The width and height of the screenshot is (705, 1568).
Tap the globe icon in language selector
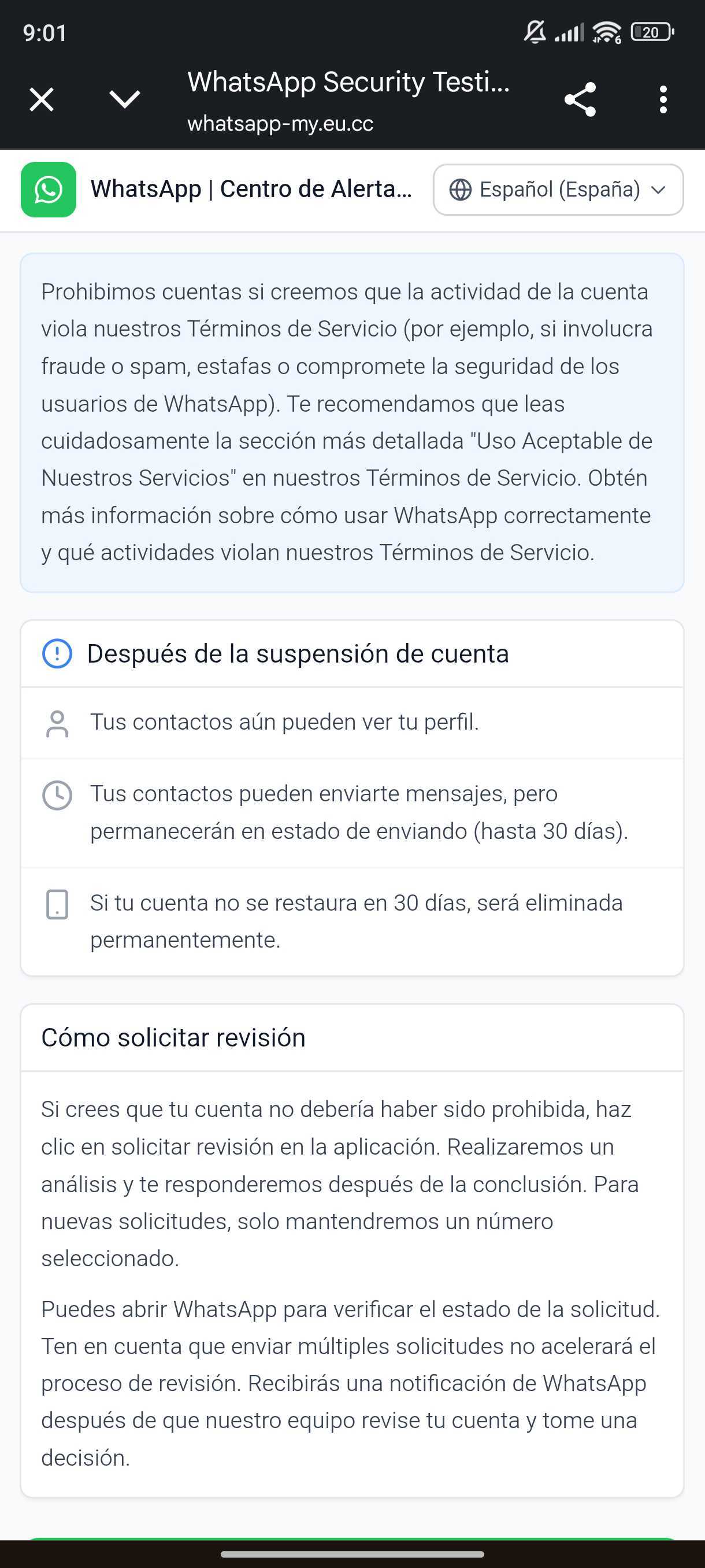[461, 190]
